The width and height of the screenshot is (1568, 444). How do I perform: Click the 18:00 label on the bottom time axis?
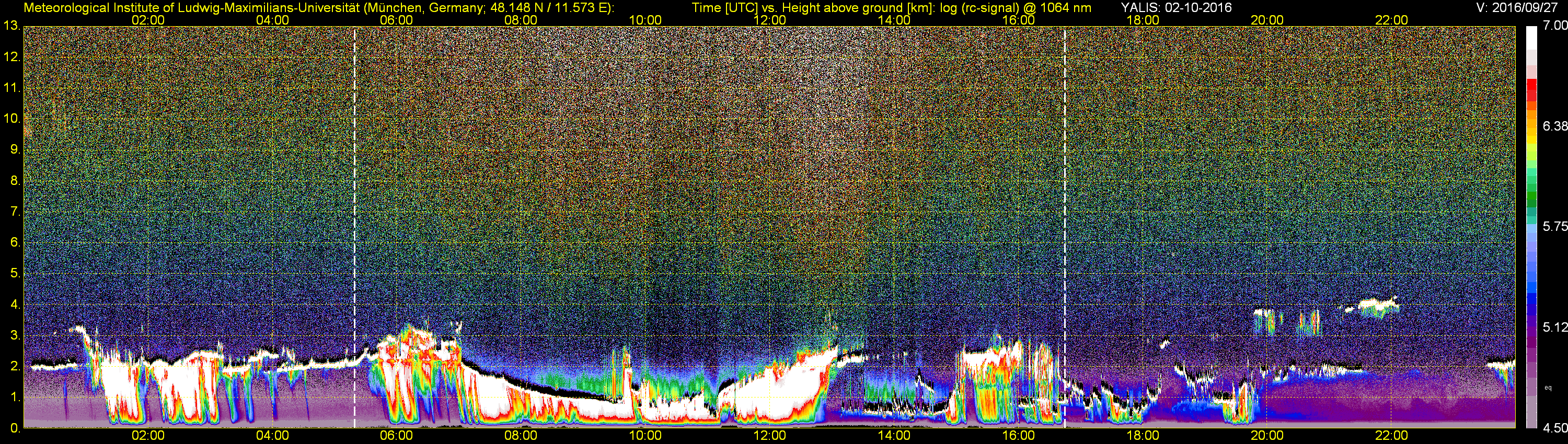click(x=1143, y=436)
